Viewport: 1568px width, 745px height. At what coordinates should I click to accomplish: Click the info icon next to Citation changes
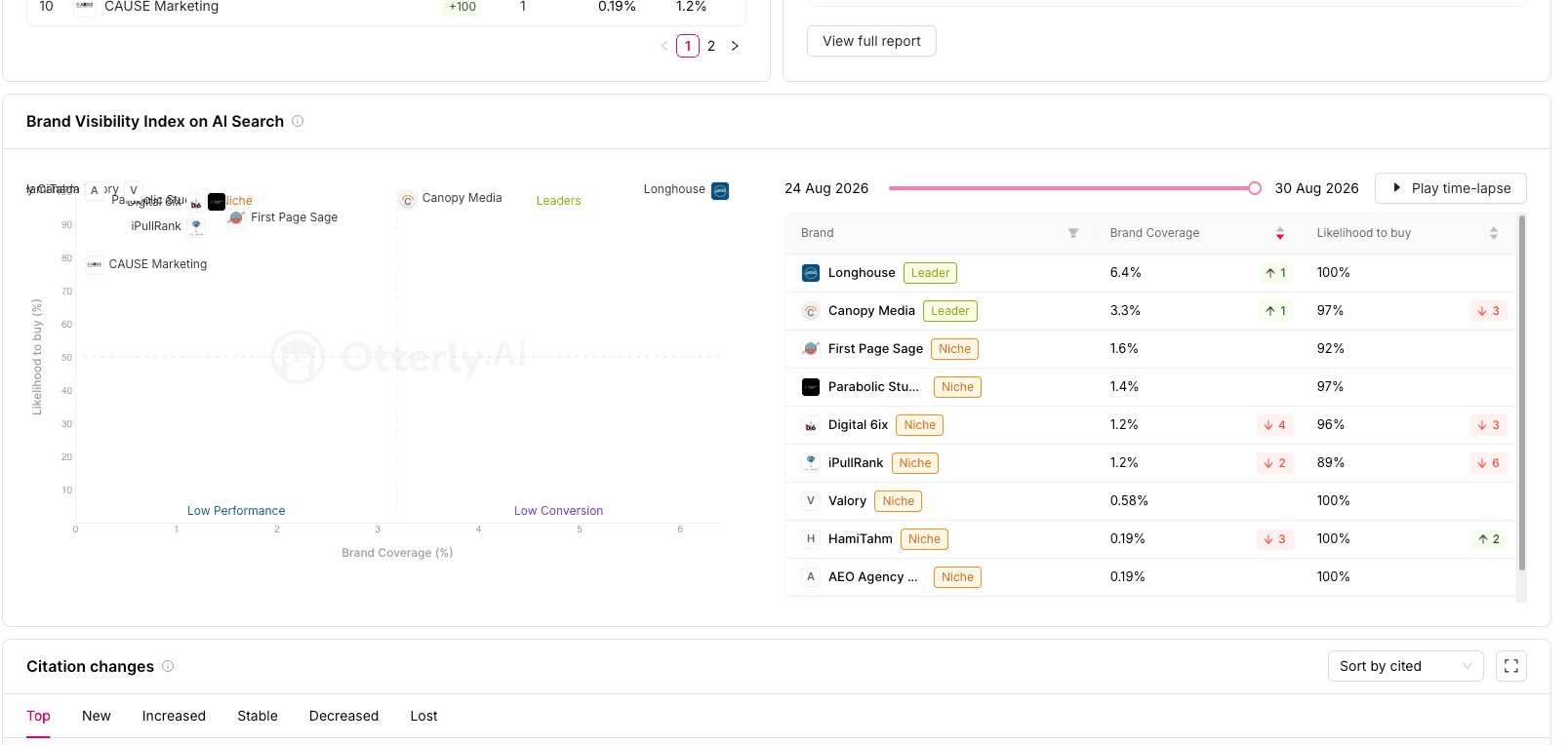coord(168,666)
